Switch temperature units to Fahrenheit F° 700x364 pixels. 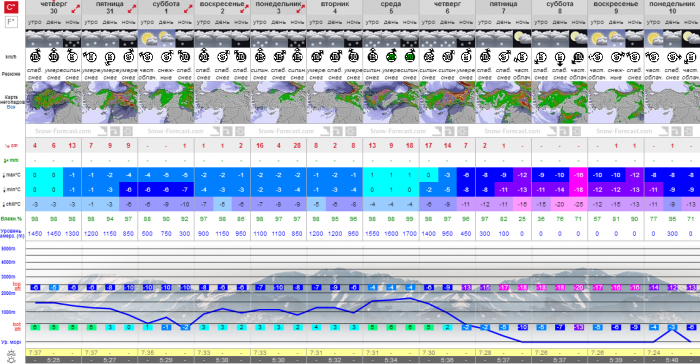(x=11, y=21)
